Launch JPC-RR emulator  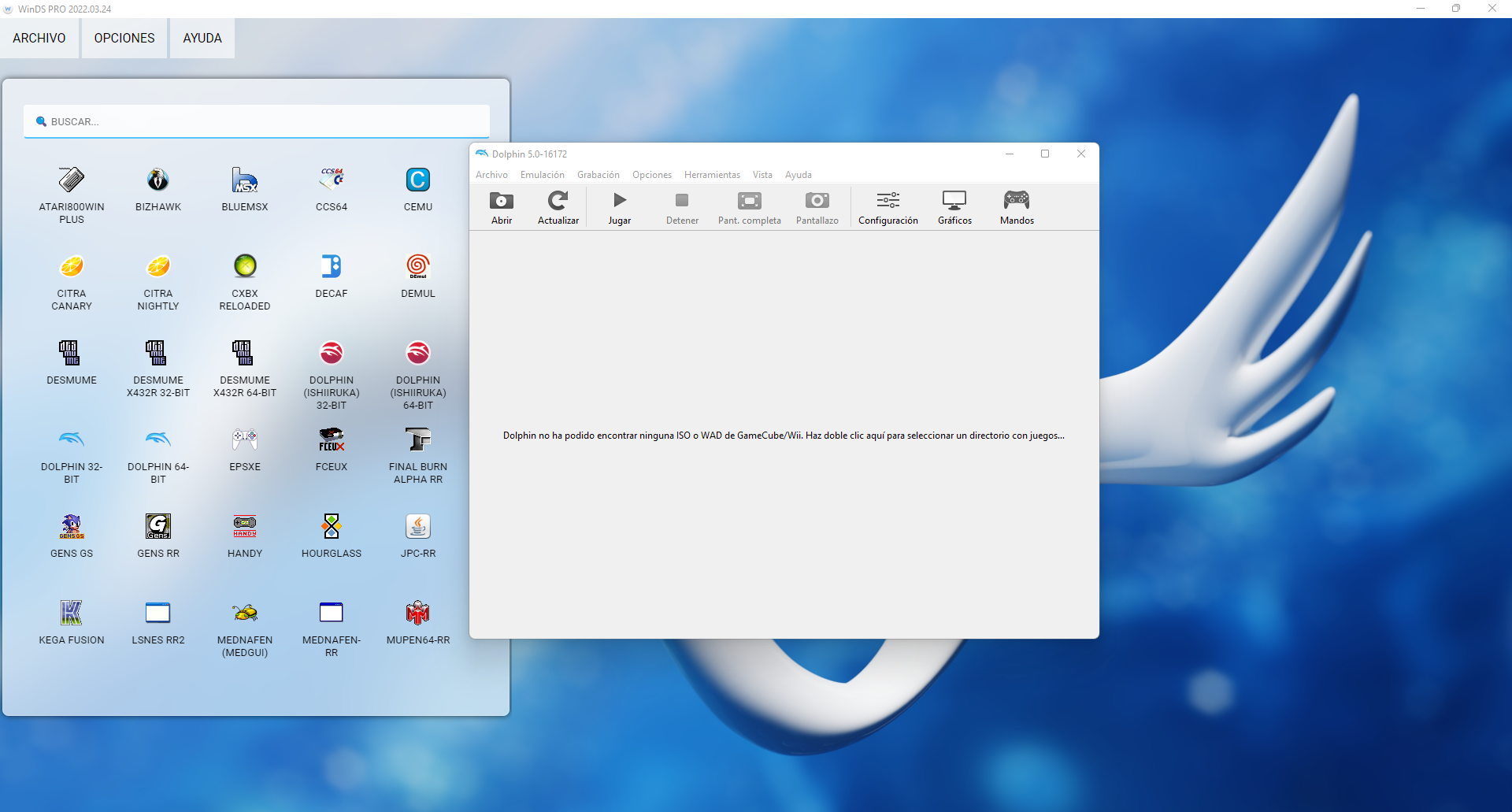pyautogui.click(x=418, y=536)
